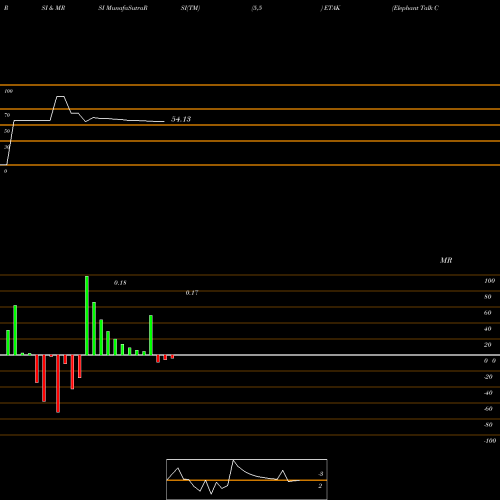Viewport: 500px width, 500px height.
Task: Click the longest red histogram bar
Action: pyautogui.click(x=58, y=384)
